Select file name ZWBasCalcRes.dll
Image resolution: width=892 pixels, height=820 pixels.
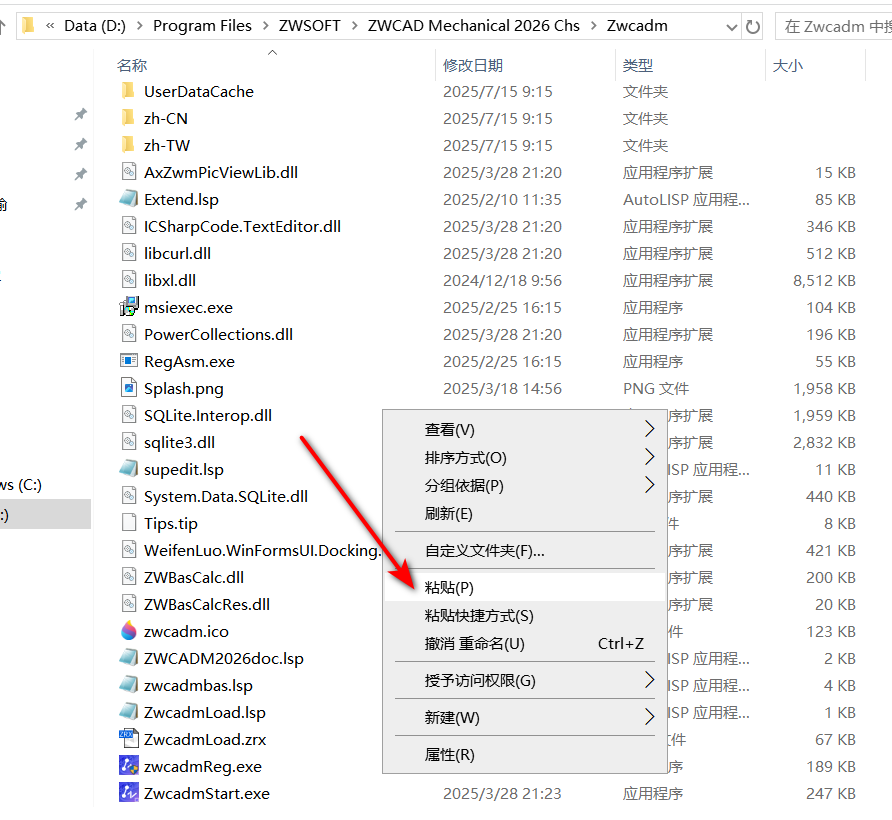(x=207, y=604)
